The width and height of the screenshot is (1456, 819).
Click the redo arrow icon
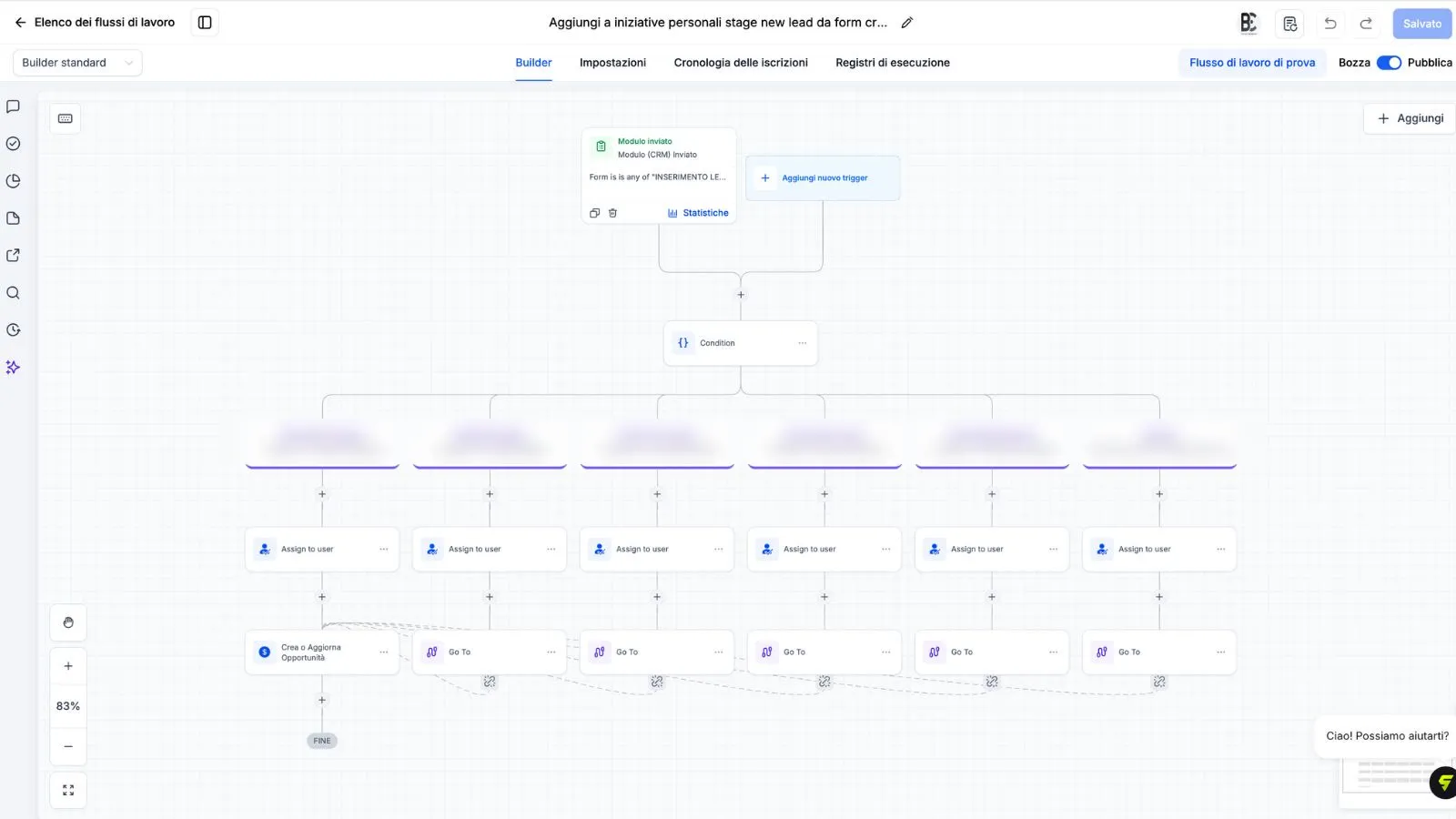1365,24
